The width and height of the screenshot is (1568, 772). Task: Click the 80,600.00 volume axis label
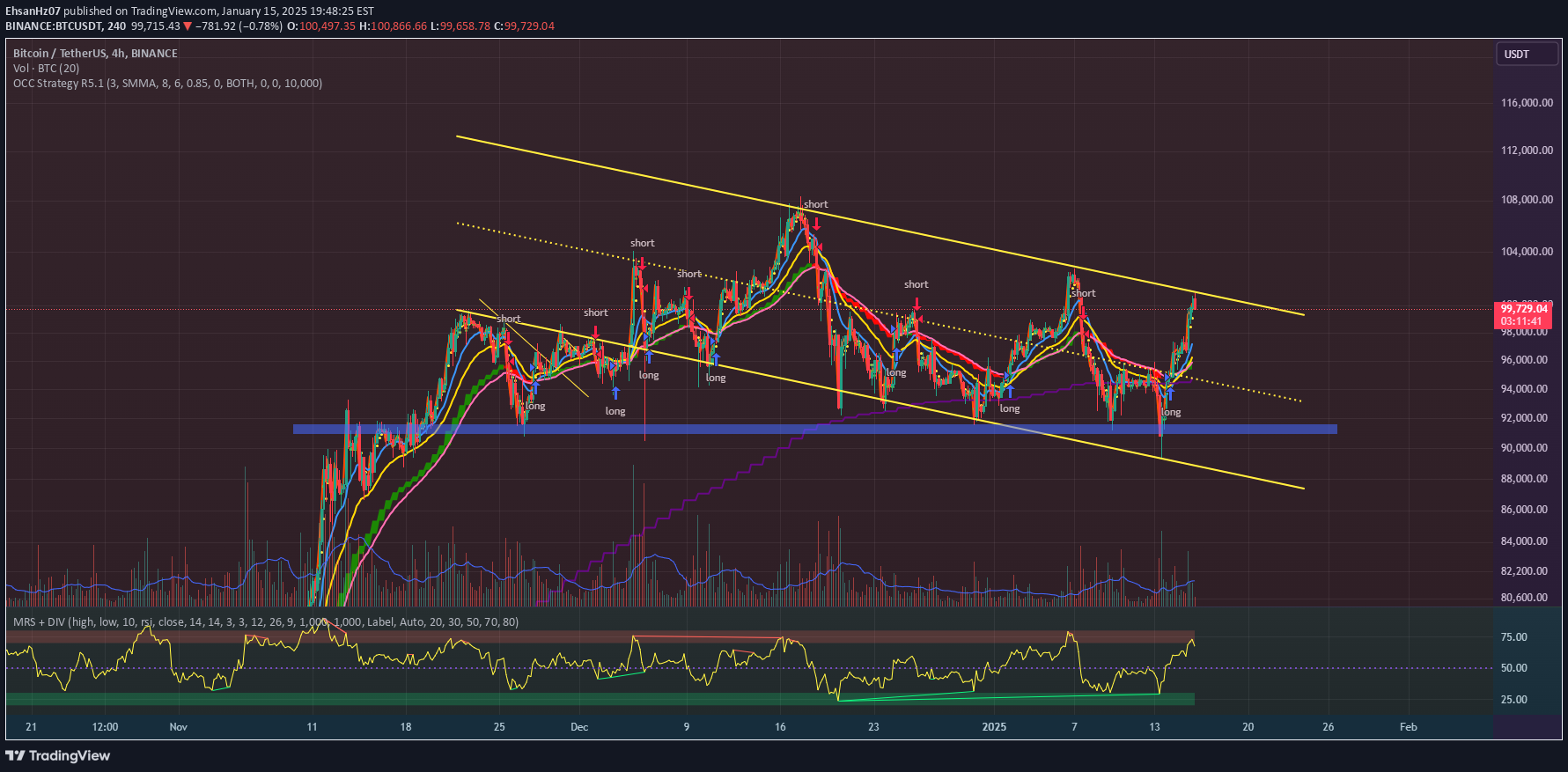point(1524,598)
